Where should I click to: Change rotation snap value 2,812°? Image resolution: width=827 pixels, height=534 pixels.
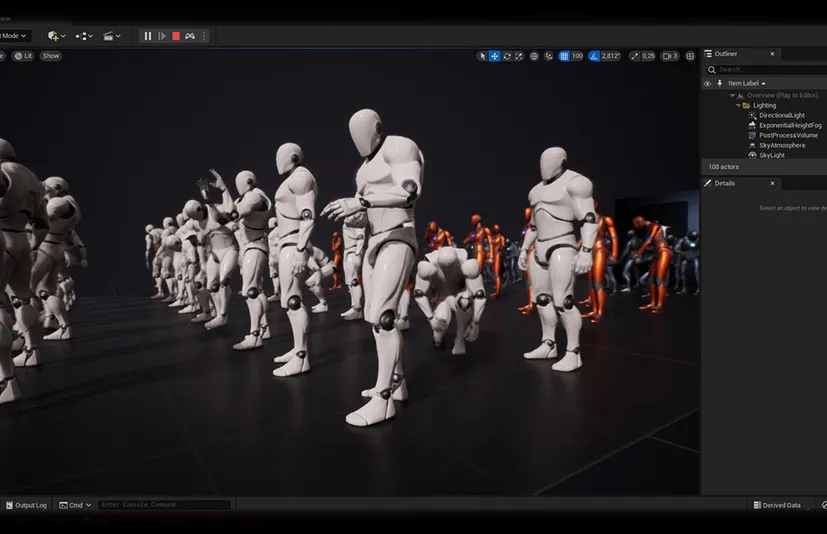pyautogui.click(x=611, y=56)
